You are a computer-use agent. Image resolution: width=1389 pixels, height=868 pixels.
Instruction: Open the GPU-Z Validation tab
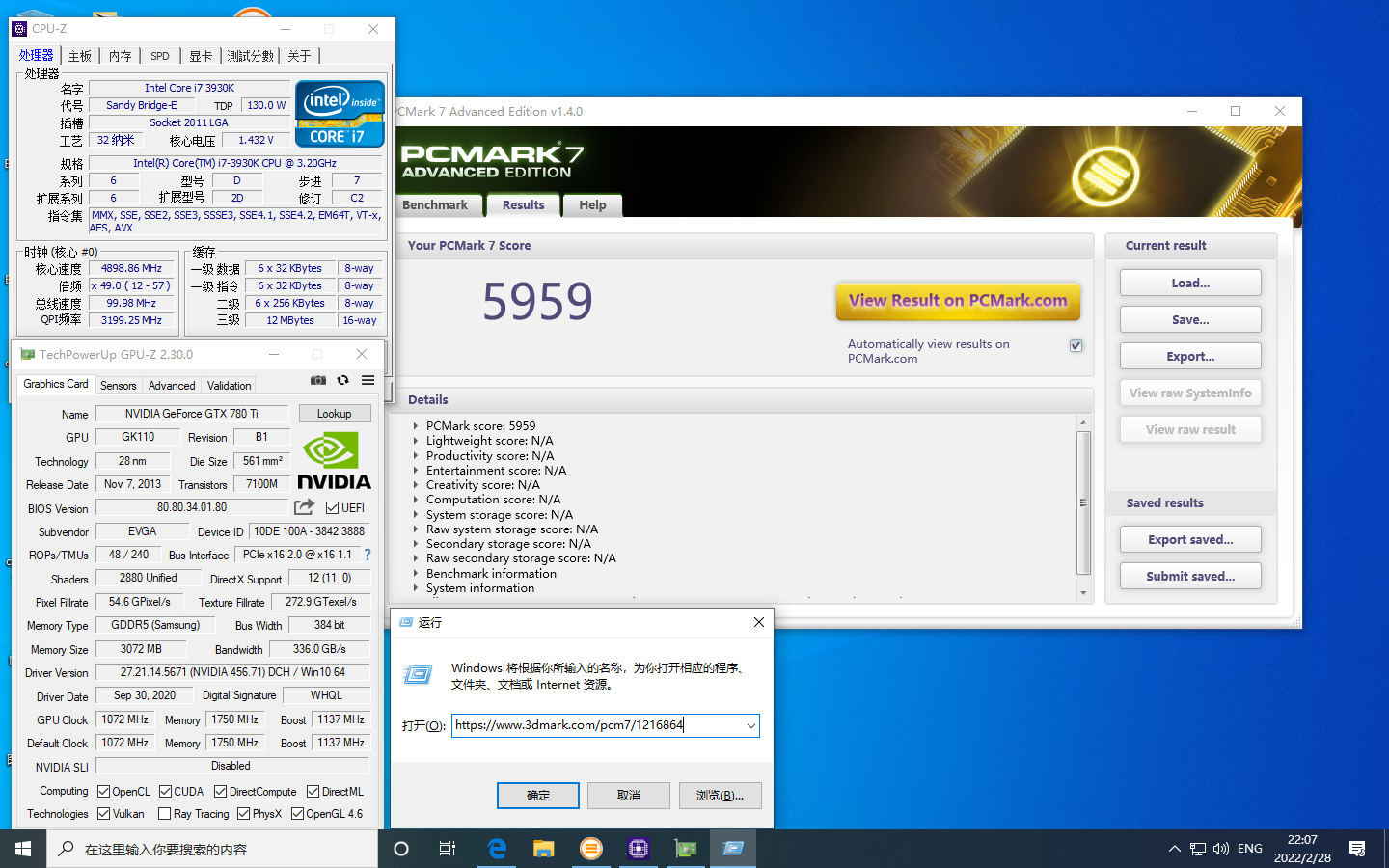point(230,385)
